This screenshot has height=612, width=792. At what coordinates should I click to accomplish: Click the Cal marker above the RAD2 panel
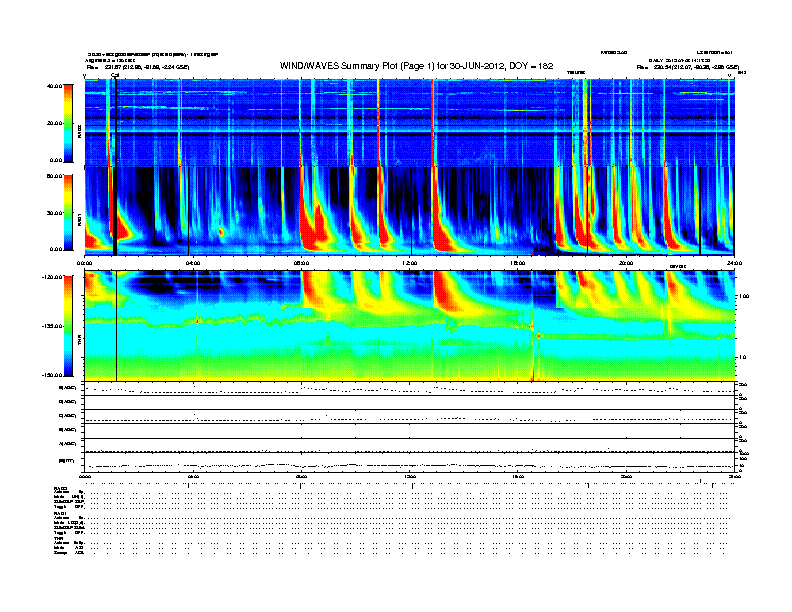pyautogui.click(x=115, y=75)
